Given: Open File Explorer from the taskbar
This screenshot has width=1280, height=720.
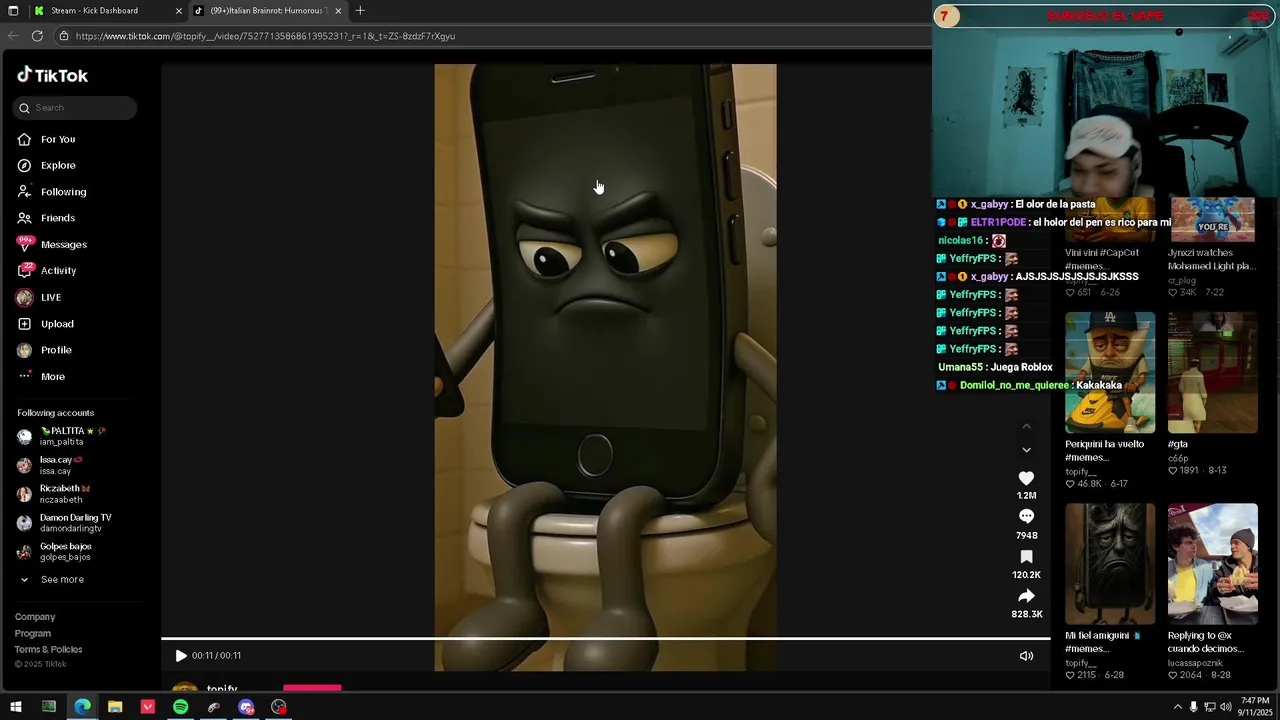Looking at the screenshot, I should click(115, 707).
